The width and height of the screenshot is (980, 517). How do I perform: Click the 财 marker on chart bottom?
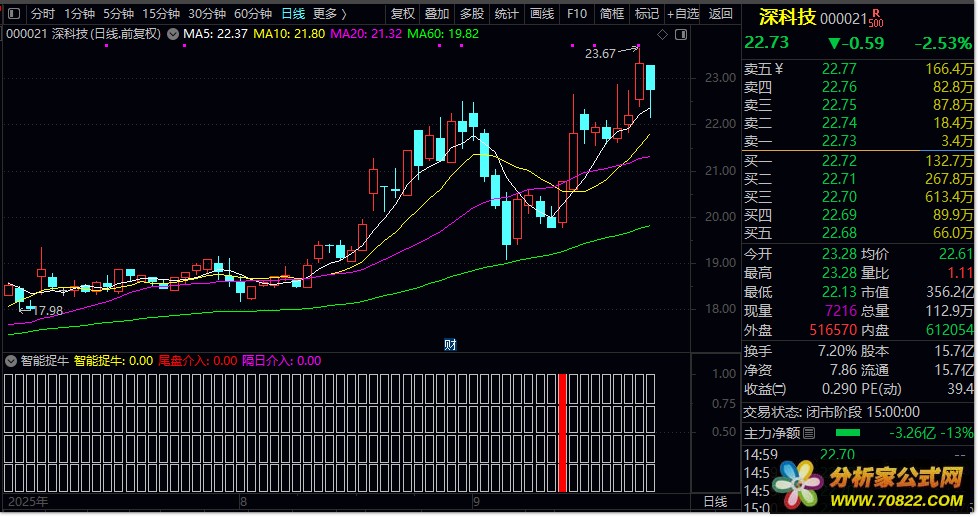click(449, 345)
